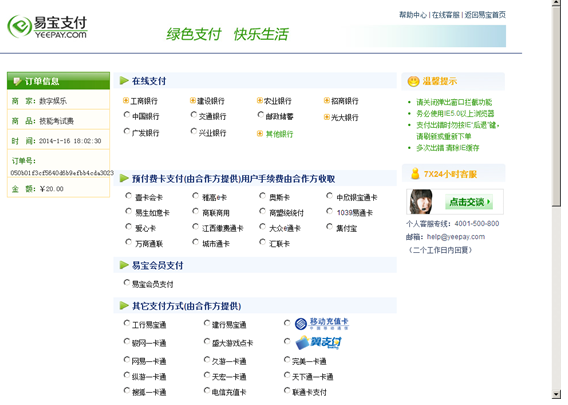Select the 盛大游戏点卡 radio button
The image size is (568, 405).
[207, 341]
